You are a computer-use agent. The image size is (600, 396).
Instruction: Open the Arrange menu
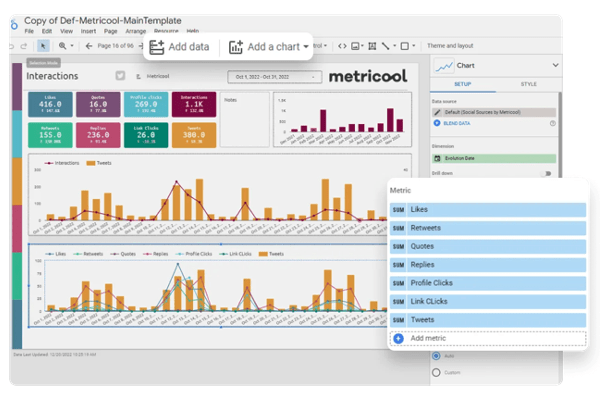[135, 31]
